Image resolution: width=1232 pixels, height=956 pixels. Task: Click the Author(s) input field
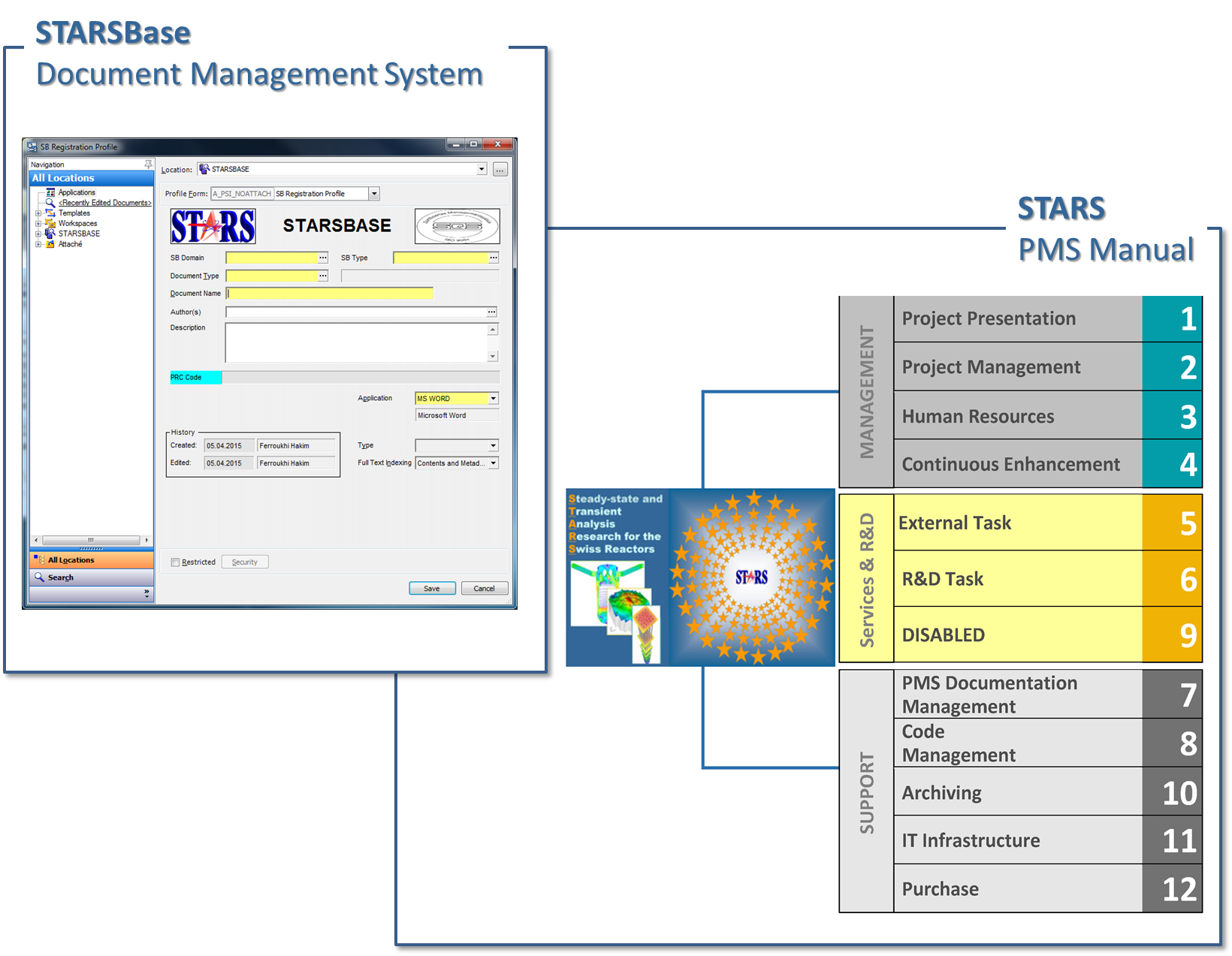[x=356, y=312]
